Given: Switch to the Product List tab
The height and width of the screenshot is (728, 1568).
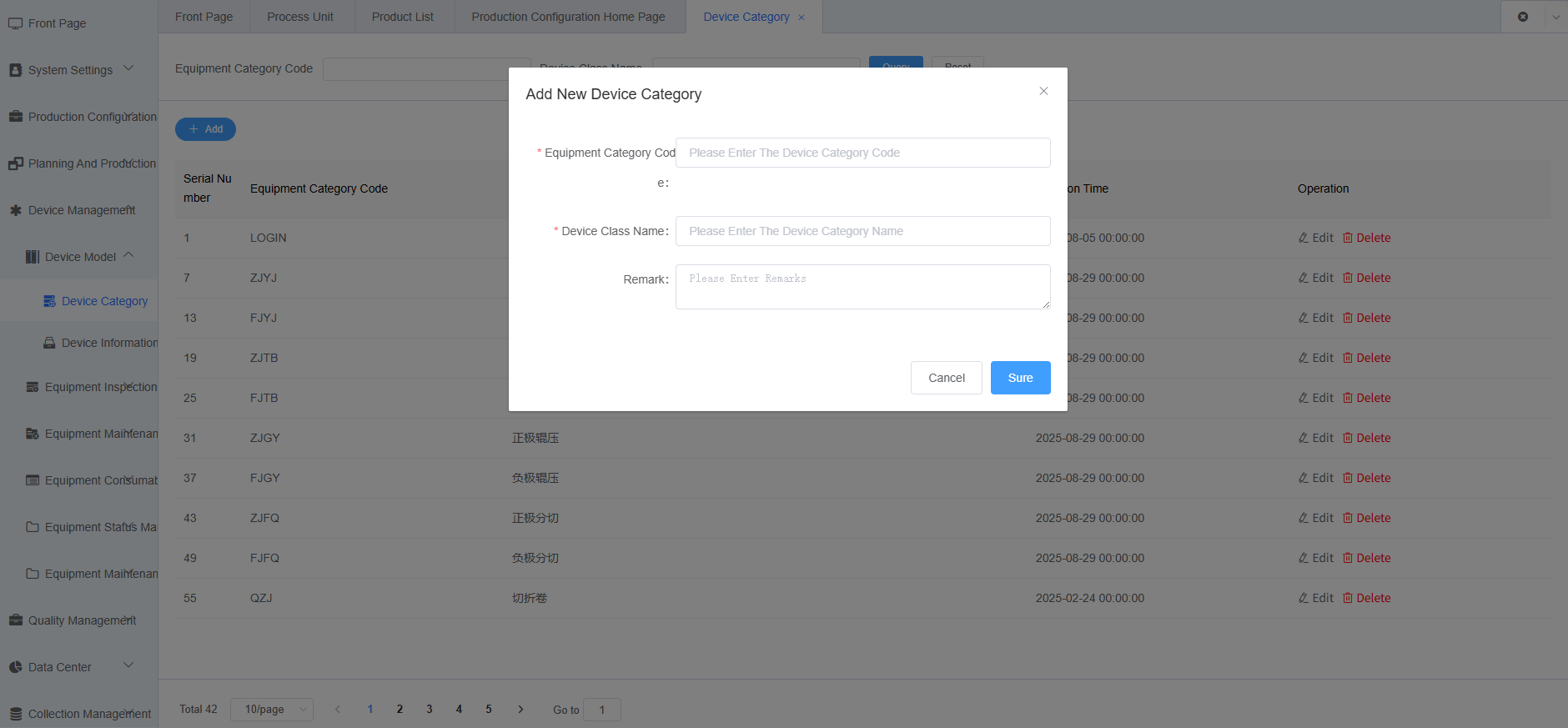Looking at the screenshot, I should pyautogui.click(x=403, y=17).
